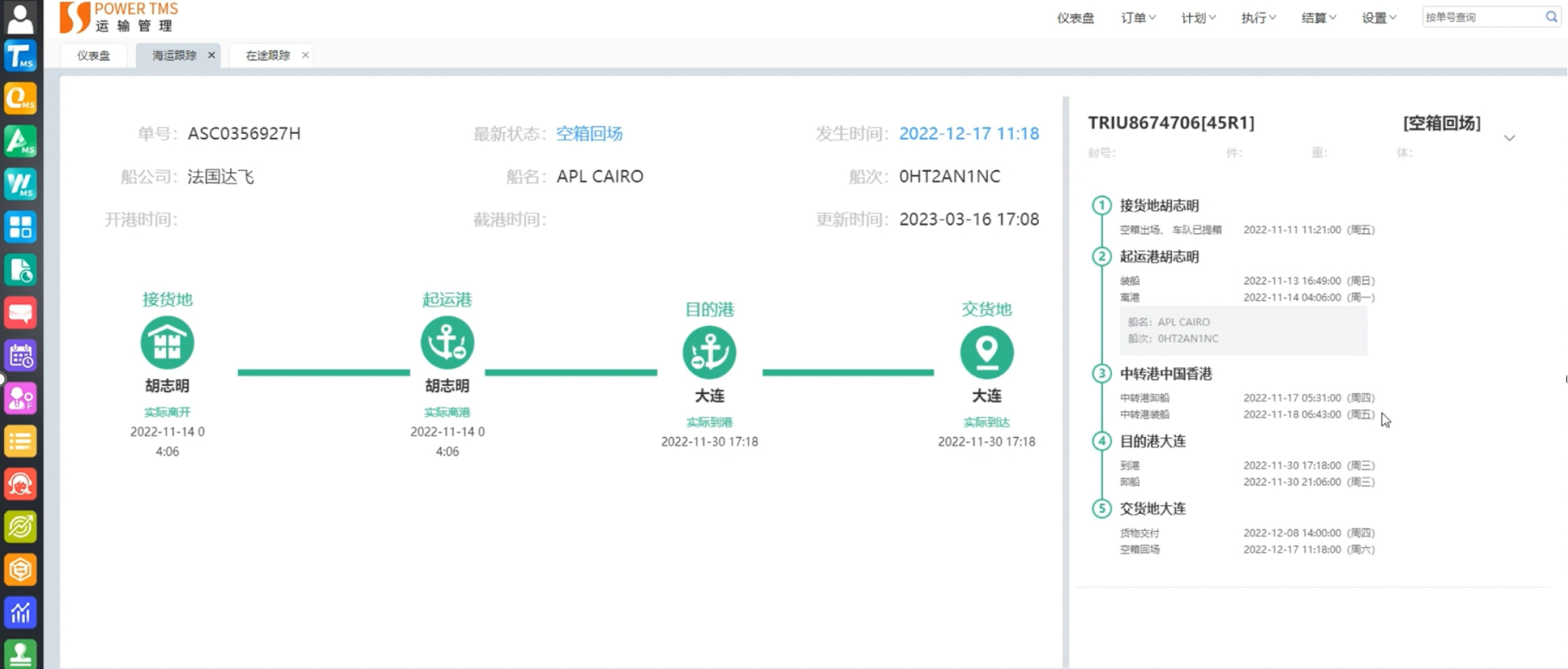This screenshot has width=1568, height=669.
Task: Click the 目的港 anchor icon
Action: [710, 352]
